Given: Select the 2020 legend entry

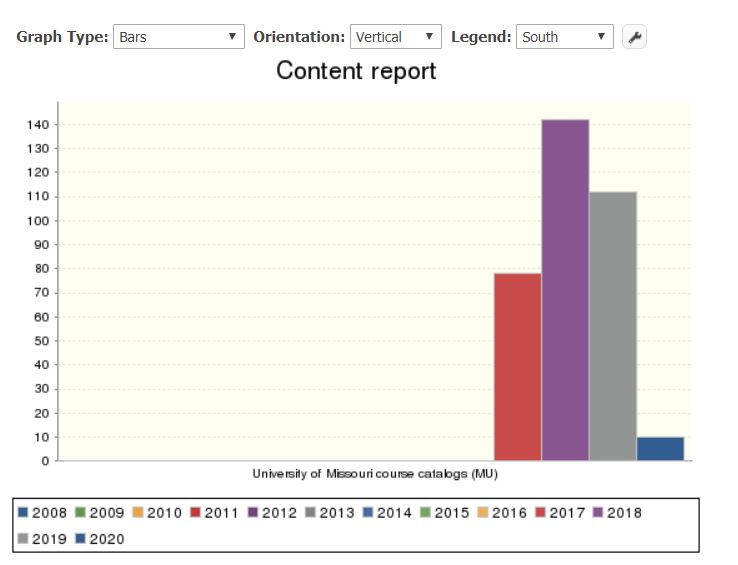Looking at the screenshot, I should pos(100,539).
